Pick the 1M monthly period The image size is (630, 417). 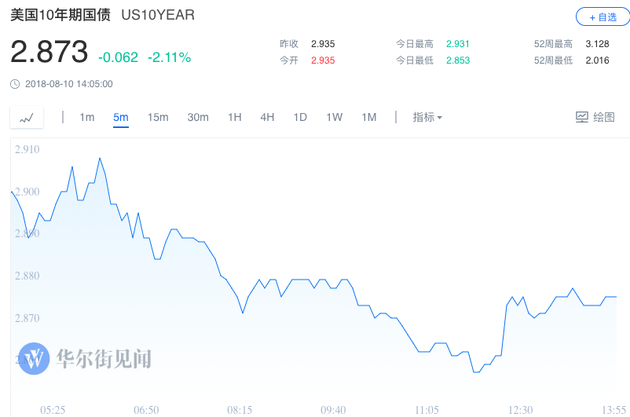pos(369,117)
